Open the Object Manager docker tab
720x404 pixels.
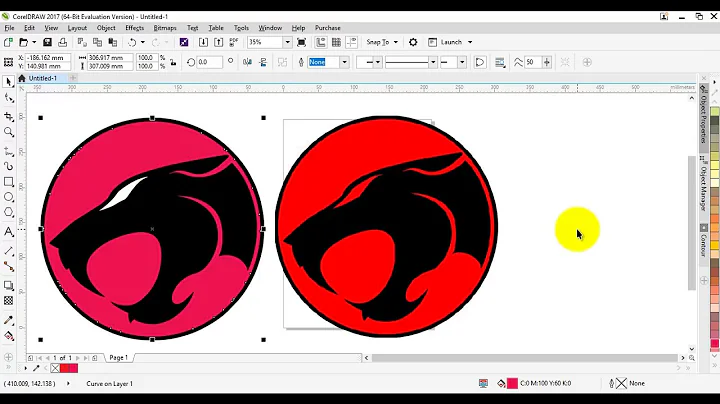[x=703, y=184]
